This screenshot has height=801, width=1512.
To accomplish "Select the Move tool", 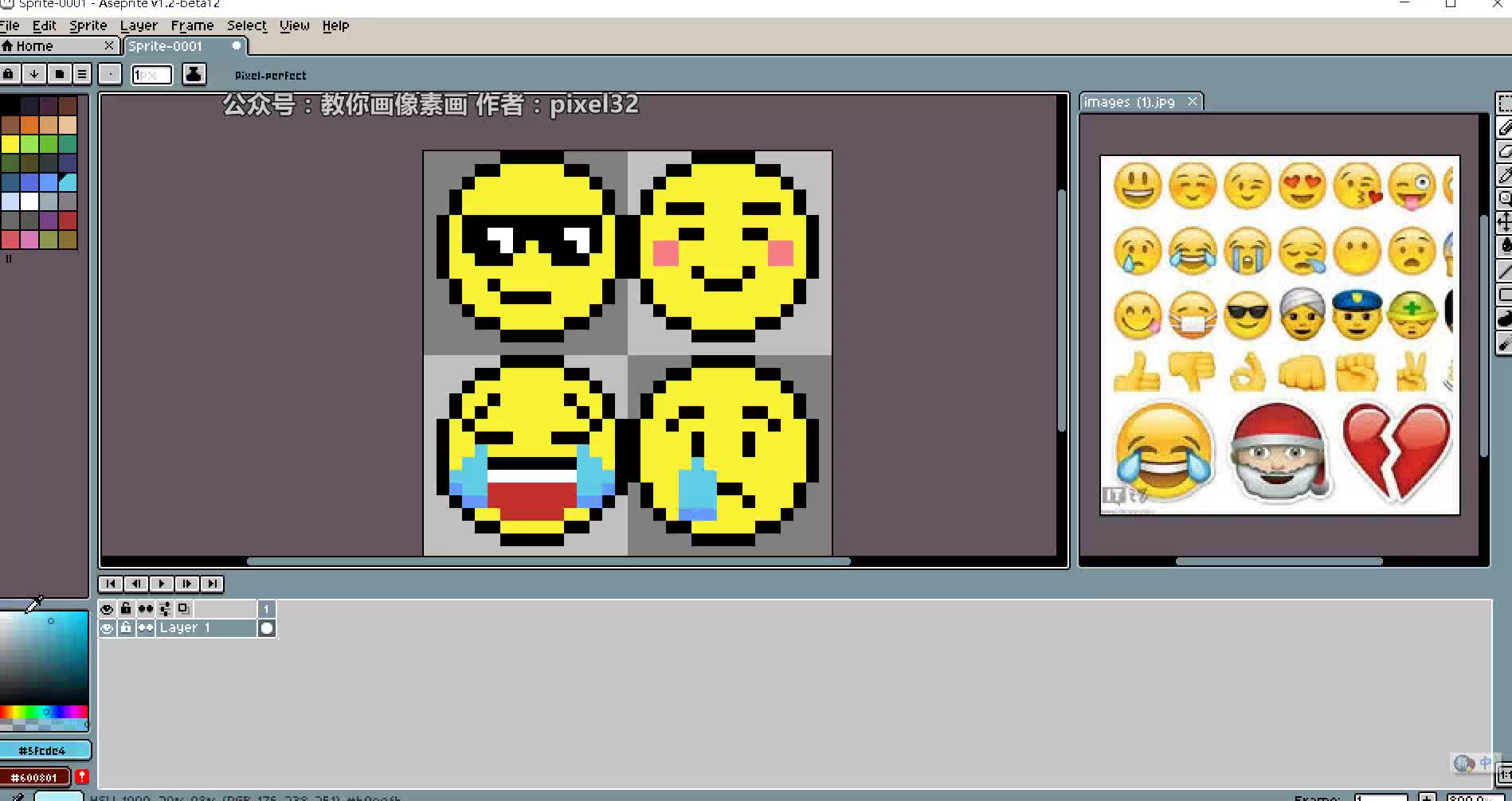I will (1504, 222).
